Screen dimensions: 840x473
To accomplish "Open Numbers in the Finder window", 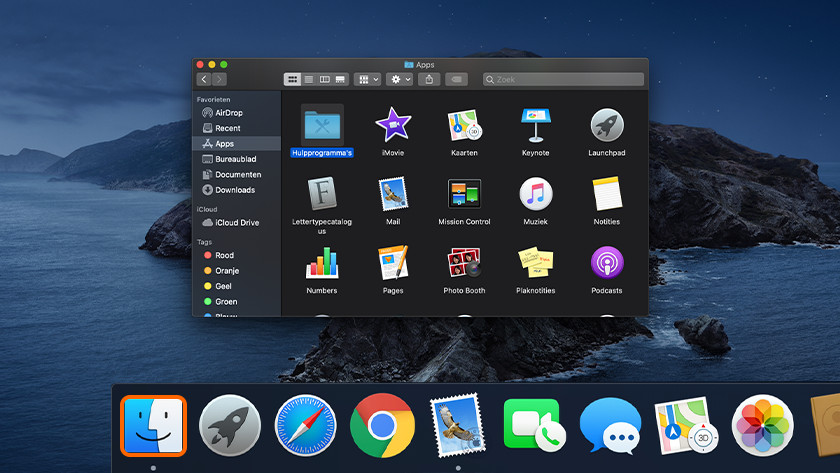I will pyautogui.click(x=321, y=264).
